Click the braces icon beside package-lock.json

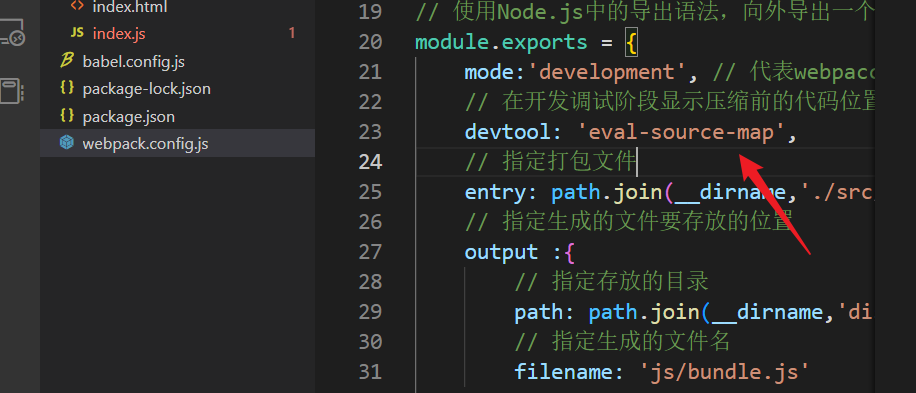[67, 88]
